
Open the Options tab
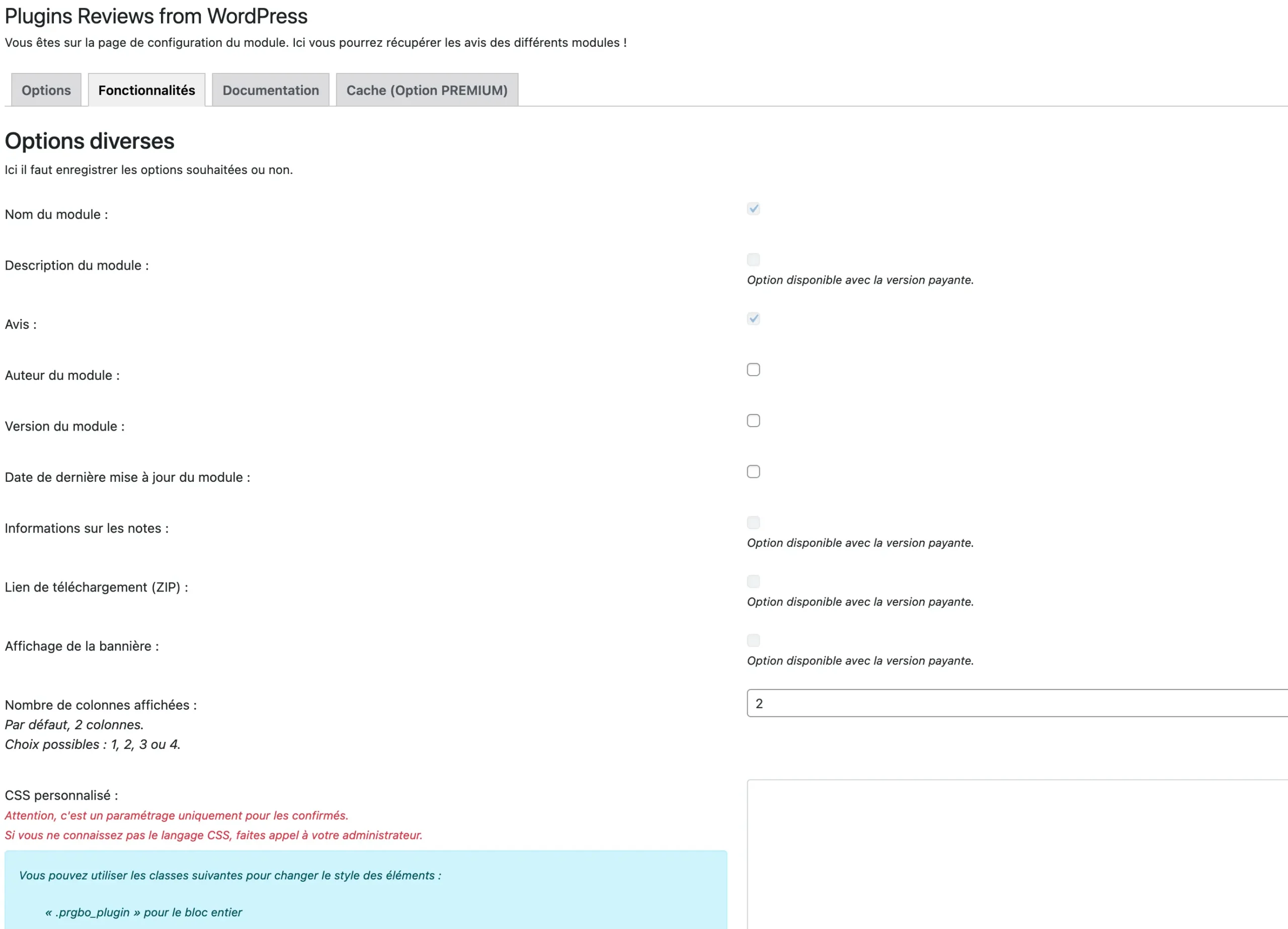[46, 91]
